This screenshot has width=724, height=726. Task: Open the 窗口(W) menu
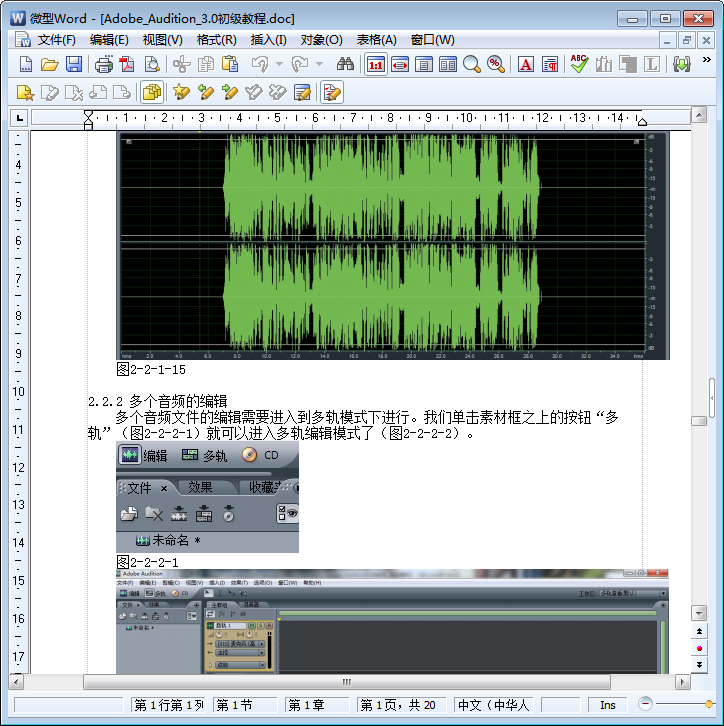click(x=432, y=40)
